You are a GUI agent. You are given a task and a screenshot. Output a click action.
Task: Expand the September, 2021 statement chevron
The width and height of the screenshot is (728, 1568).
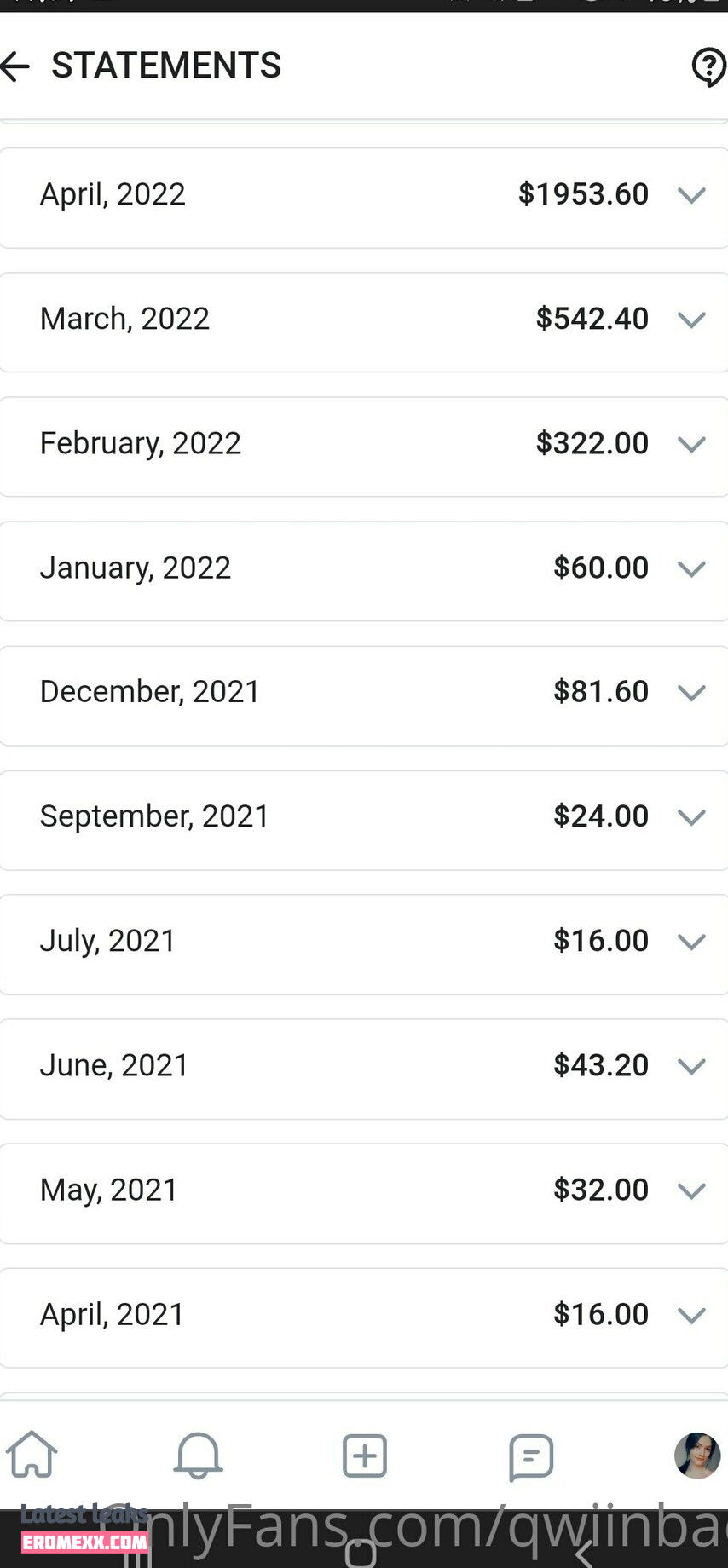tap(691, 817)
